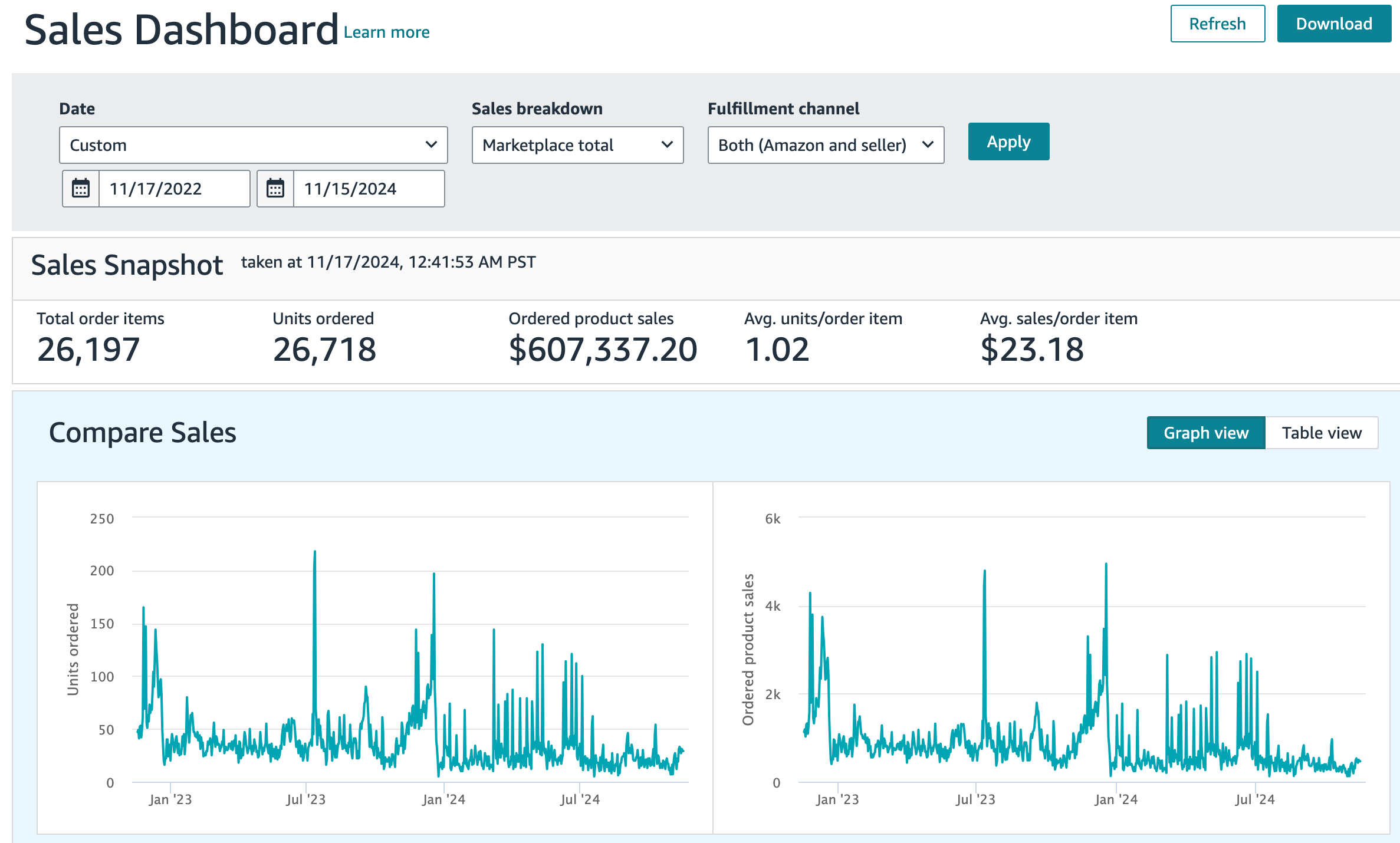The image size is (1400, 843).
Task: Click the Jul '23 peak in Units ordered chart
Action: [315, 553]
